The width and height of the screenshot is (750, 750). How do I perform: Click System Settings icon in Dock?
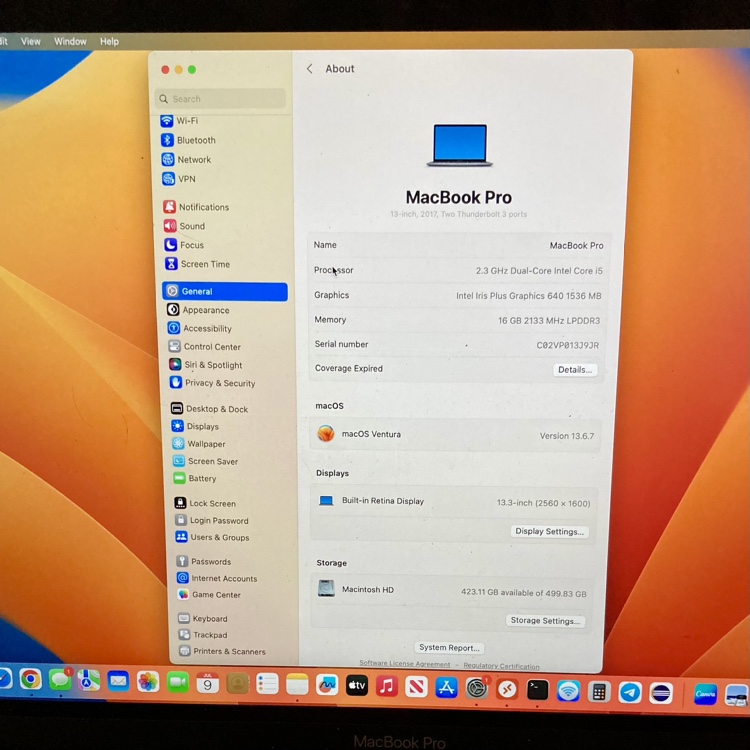coord(477,689)
